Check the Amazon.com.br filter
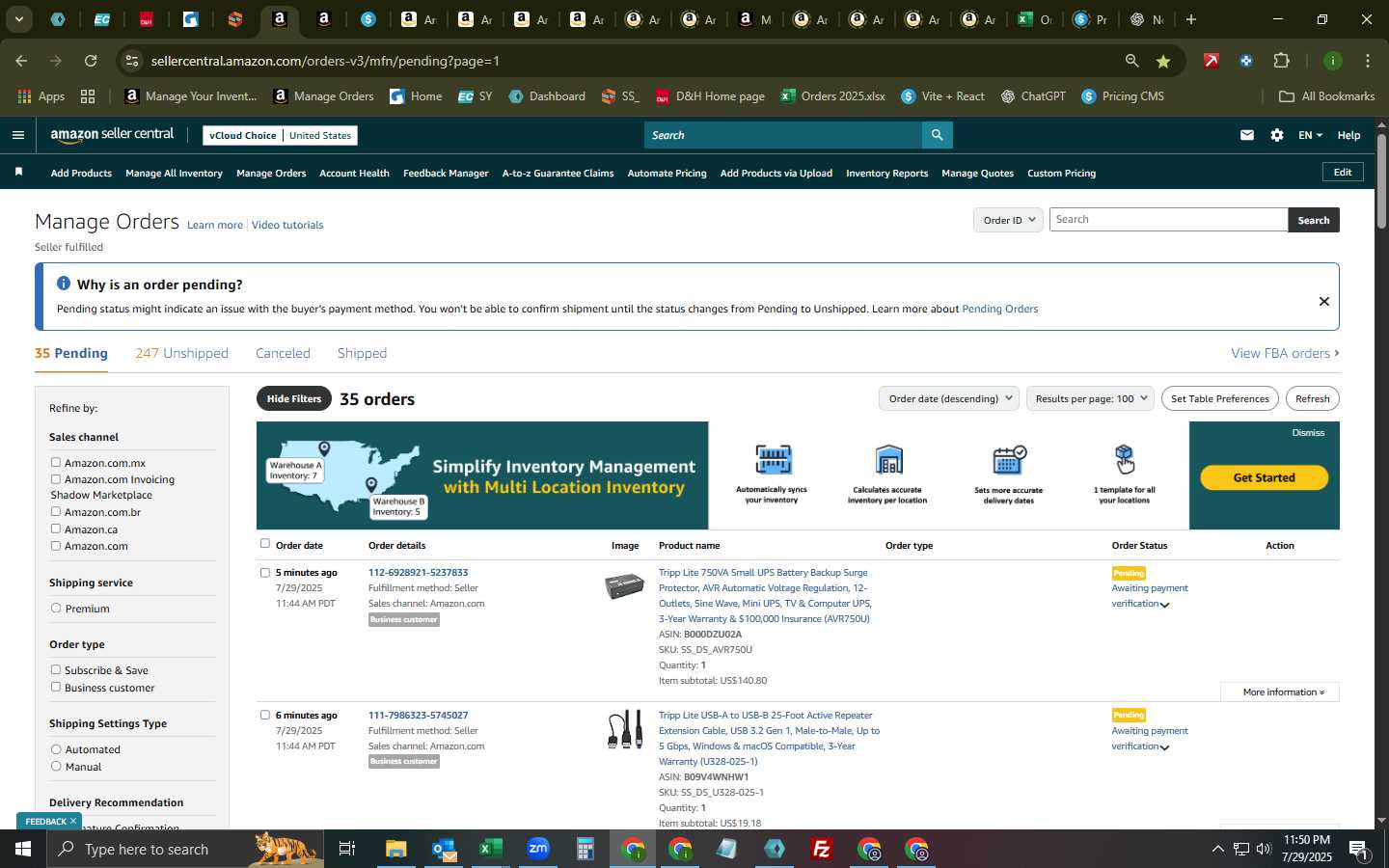This screenshot has width=1389, height=868. click(56, 511)
